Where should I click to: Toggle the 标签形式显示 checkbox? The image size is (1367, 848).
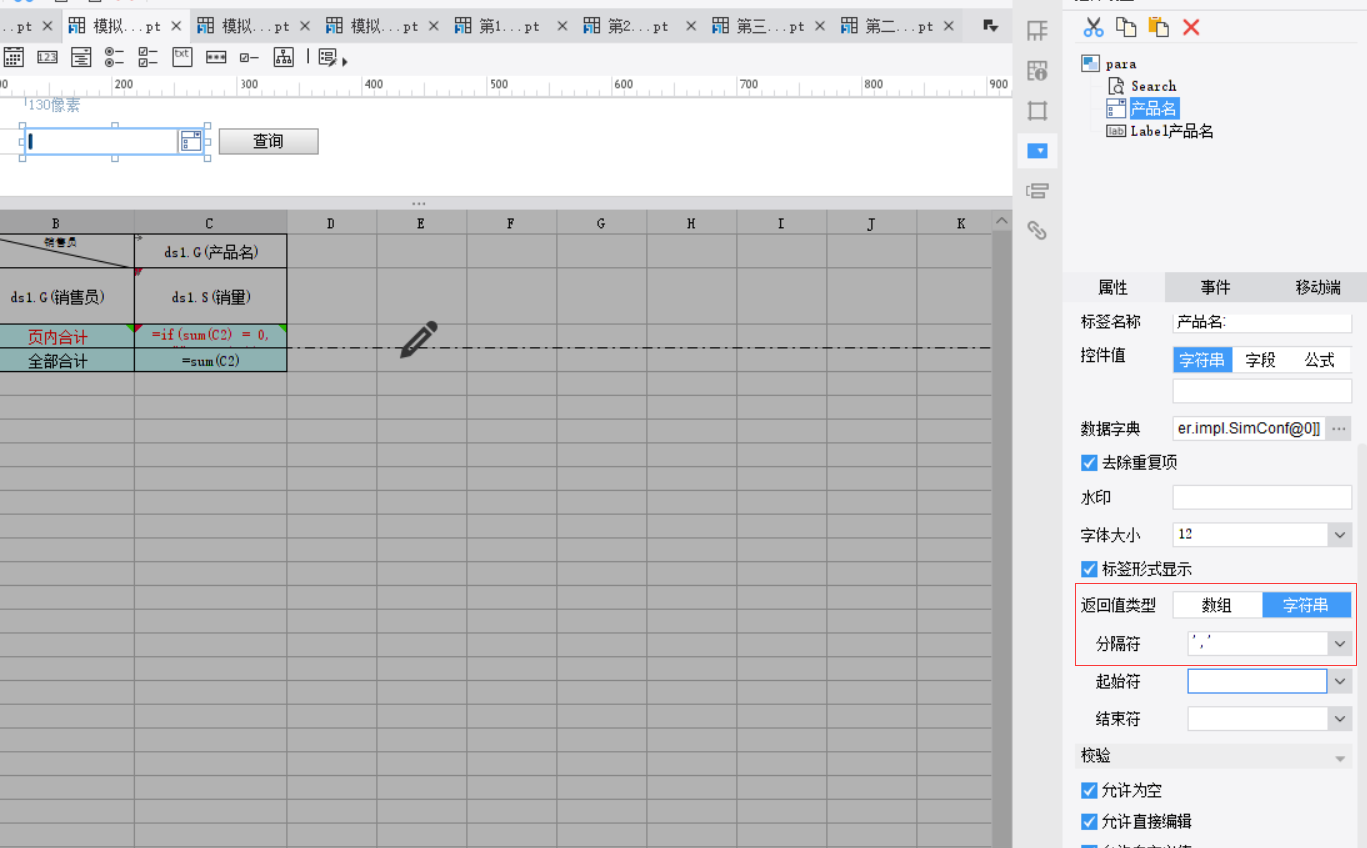click(x=1089, y=570)
